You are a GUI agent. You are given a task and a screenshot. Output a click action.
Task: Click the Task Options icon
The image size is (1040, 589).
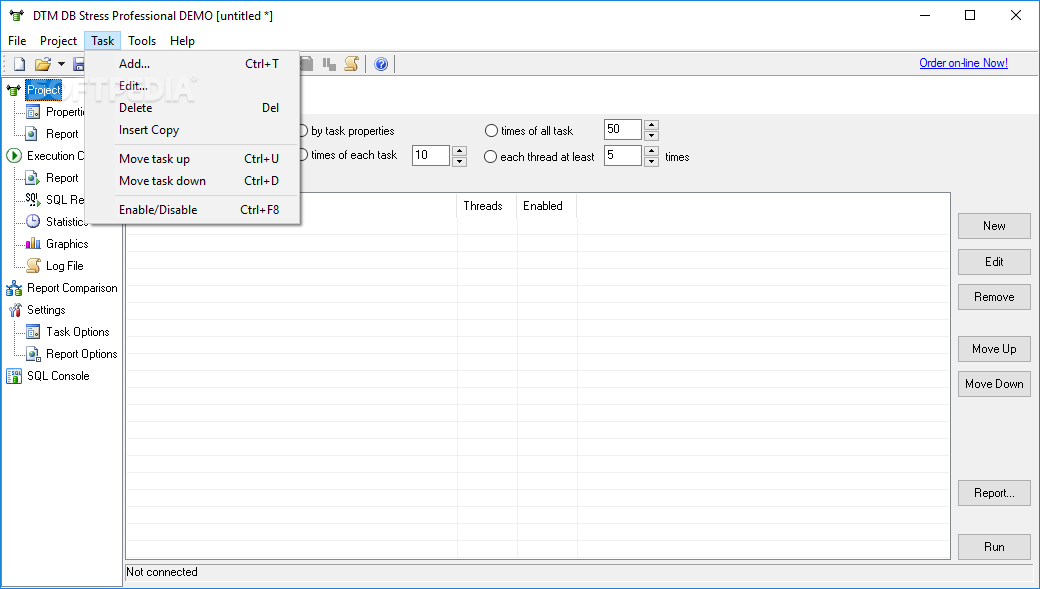pos(32,332)
